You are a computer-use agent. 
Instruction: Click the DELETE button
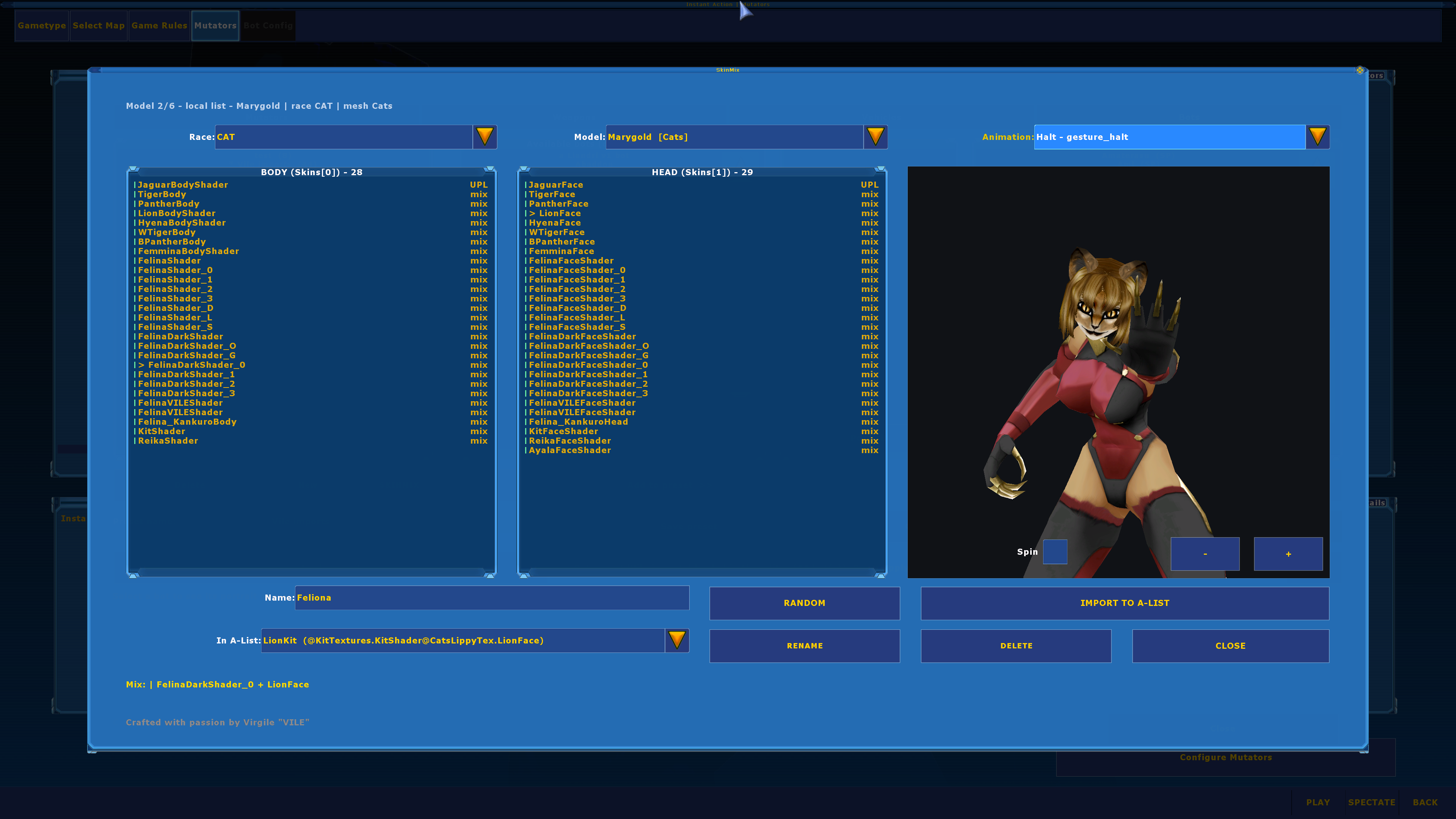pyautogui.click(x=1016, y=645)
